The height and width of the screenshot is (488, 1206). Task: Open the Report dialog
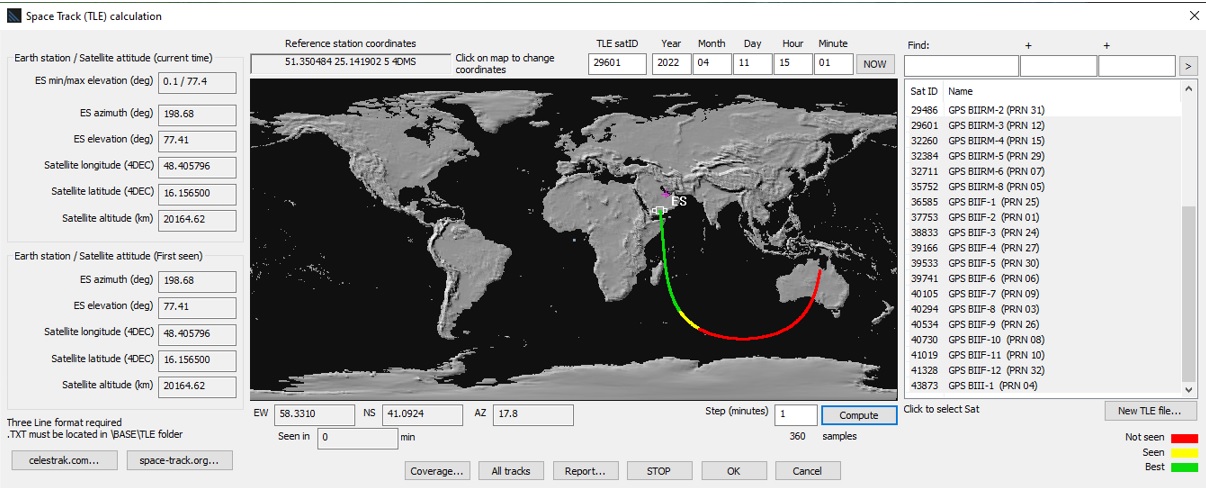click(x=584, y=471)
